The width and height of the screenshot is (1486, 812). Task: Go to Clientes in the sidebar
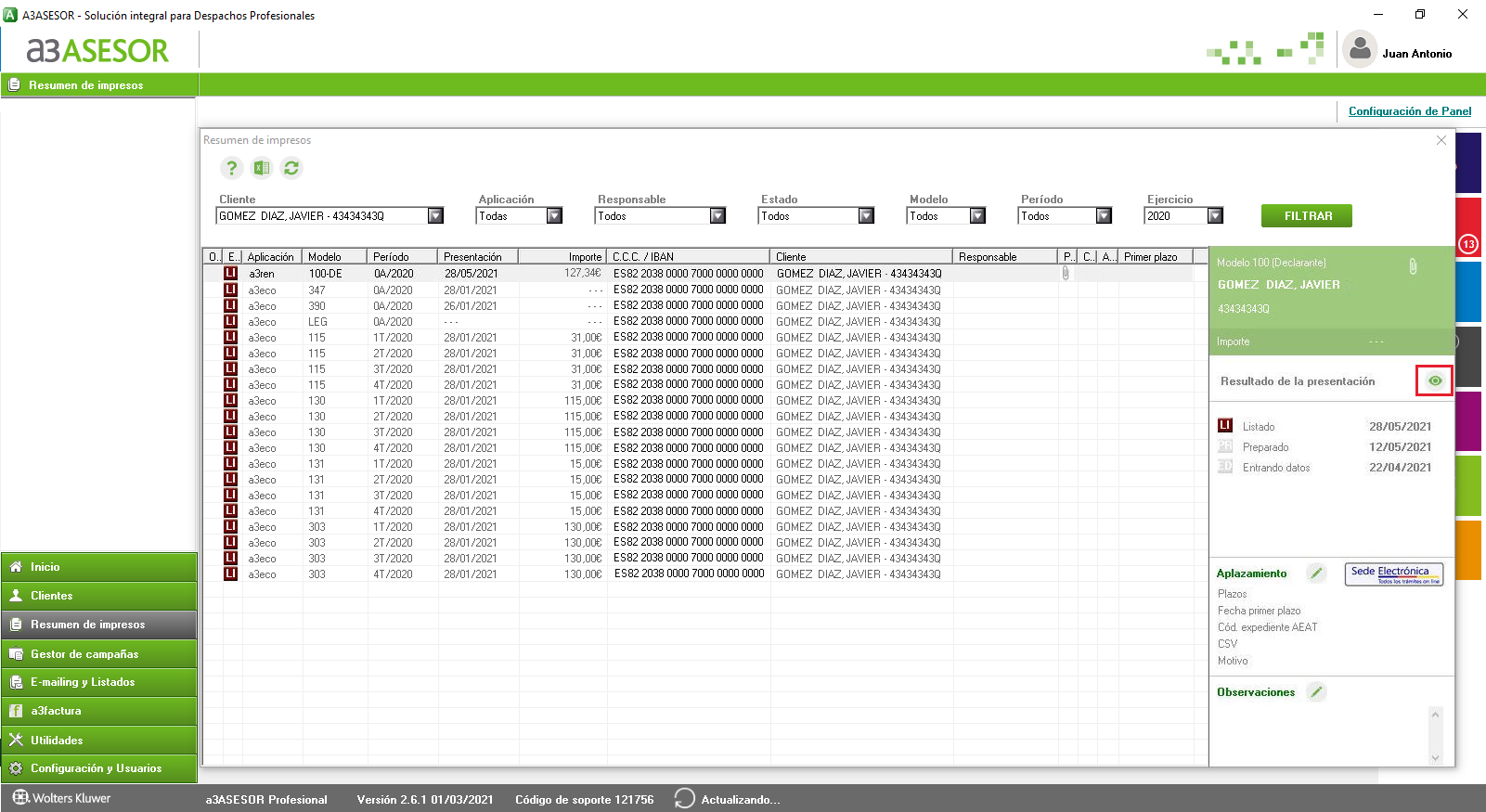coord(99,596)
